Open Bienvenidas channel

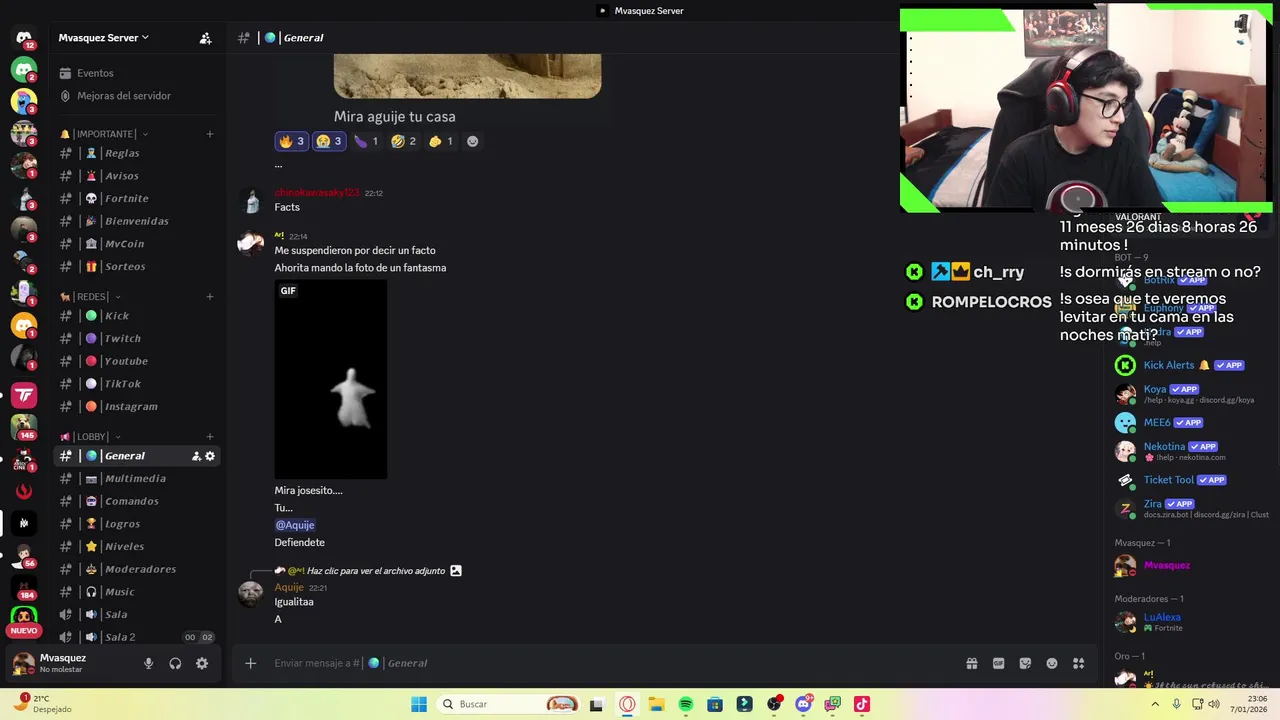[137, 221]
